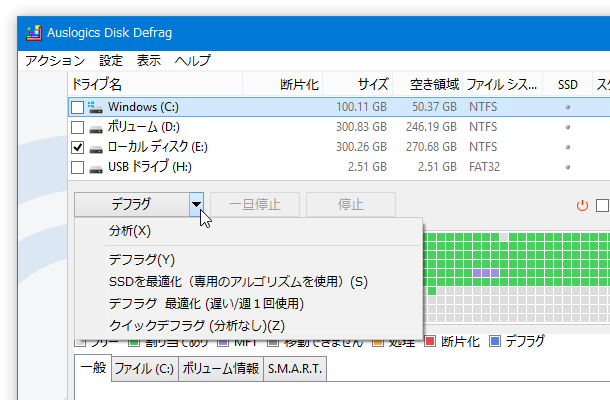Click the red 断片化 legend swatch

(x=429, y=342)
